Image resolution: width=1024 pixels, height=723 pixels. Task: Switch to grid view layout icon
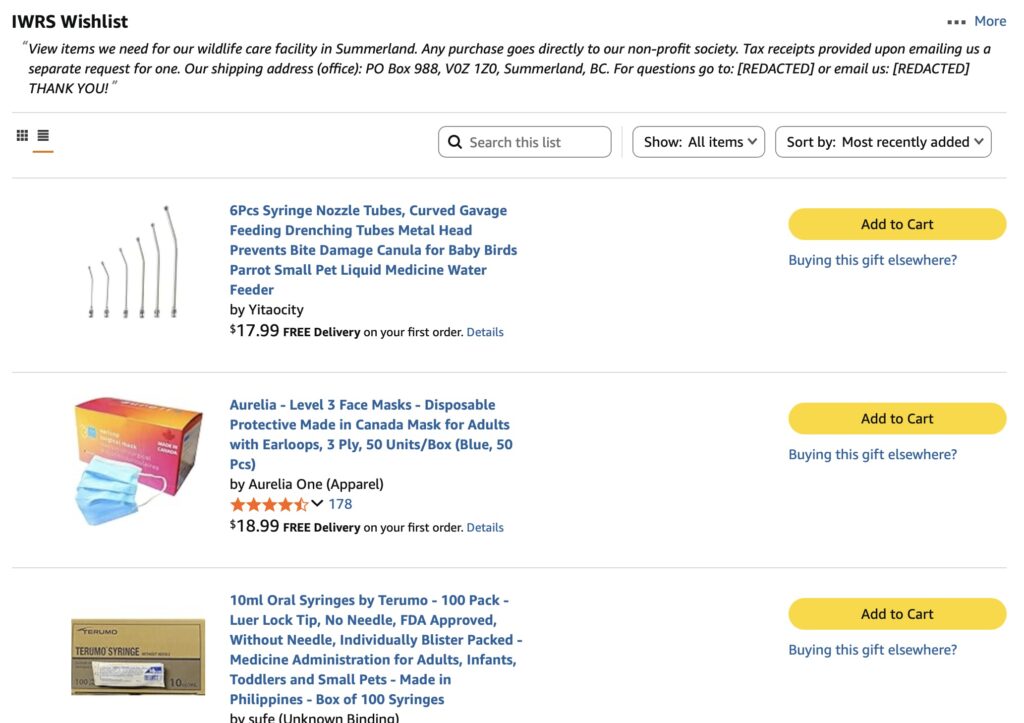click(22, 136)
